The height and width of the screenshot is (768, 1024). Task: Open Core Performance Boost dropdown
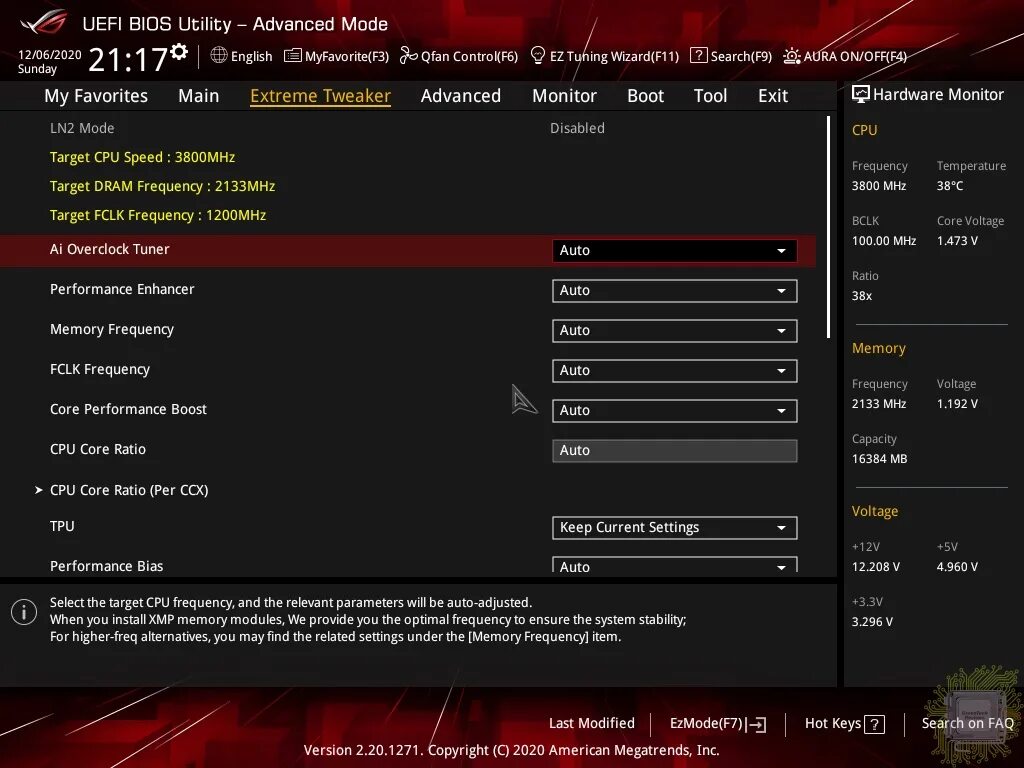pos(675,411)
